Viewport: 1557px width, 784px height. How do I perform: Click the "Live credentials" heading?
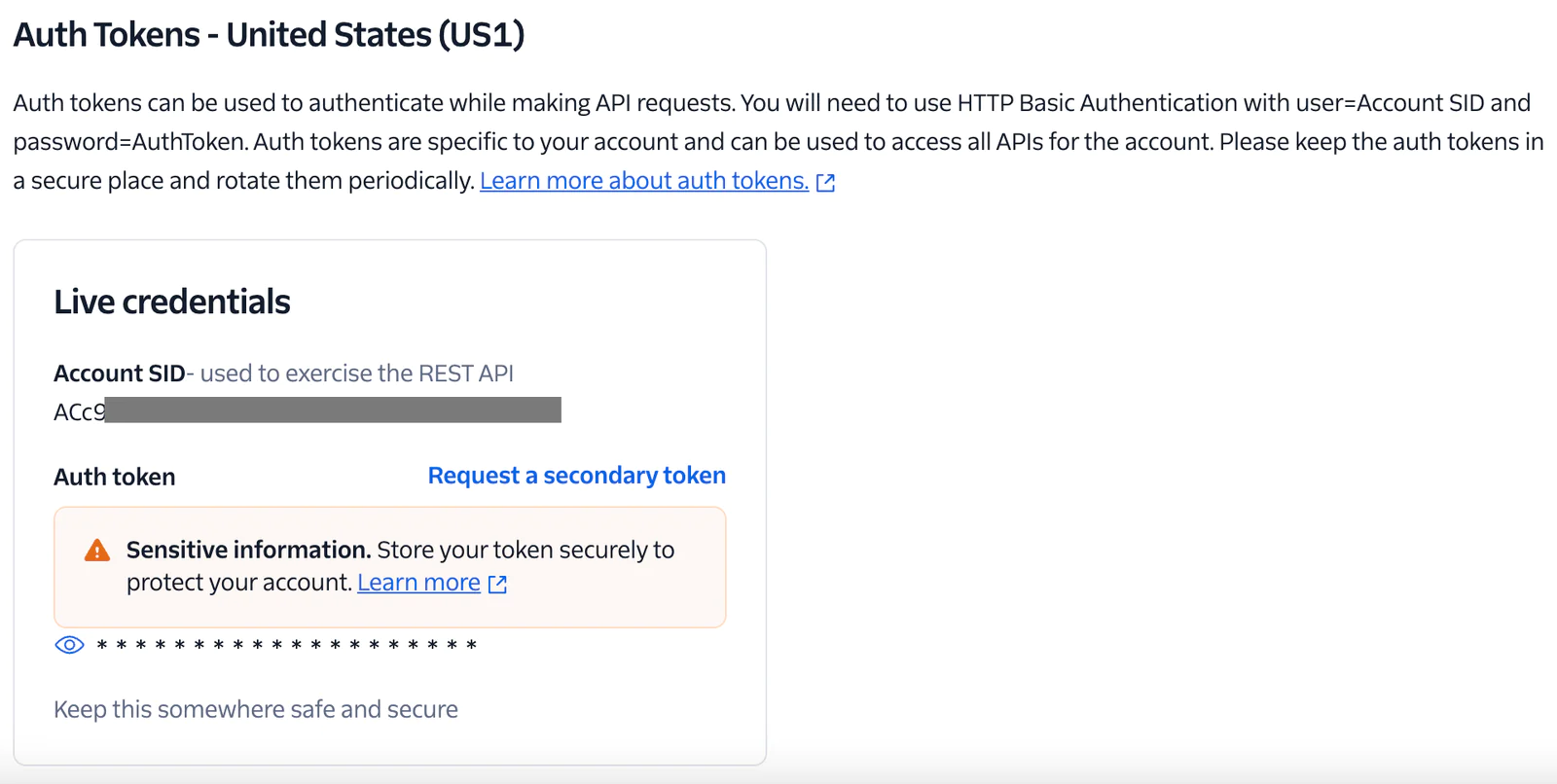tap(172, 302)
